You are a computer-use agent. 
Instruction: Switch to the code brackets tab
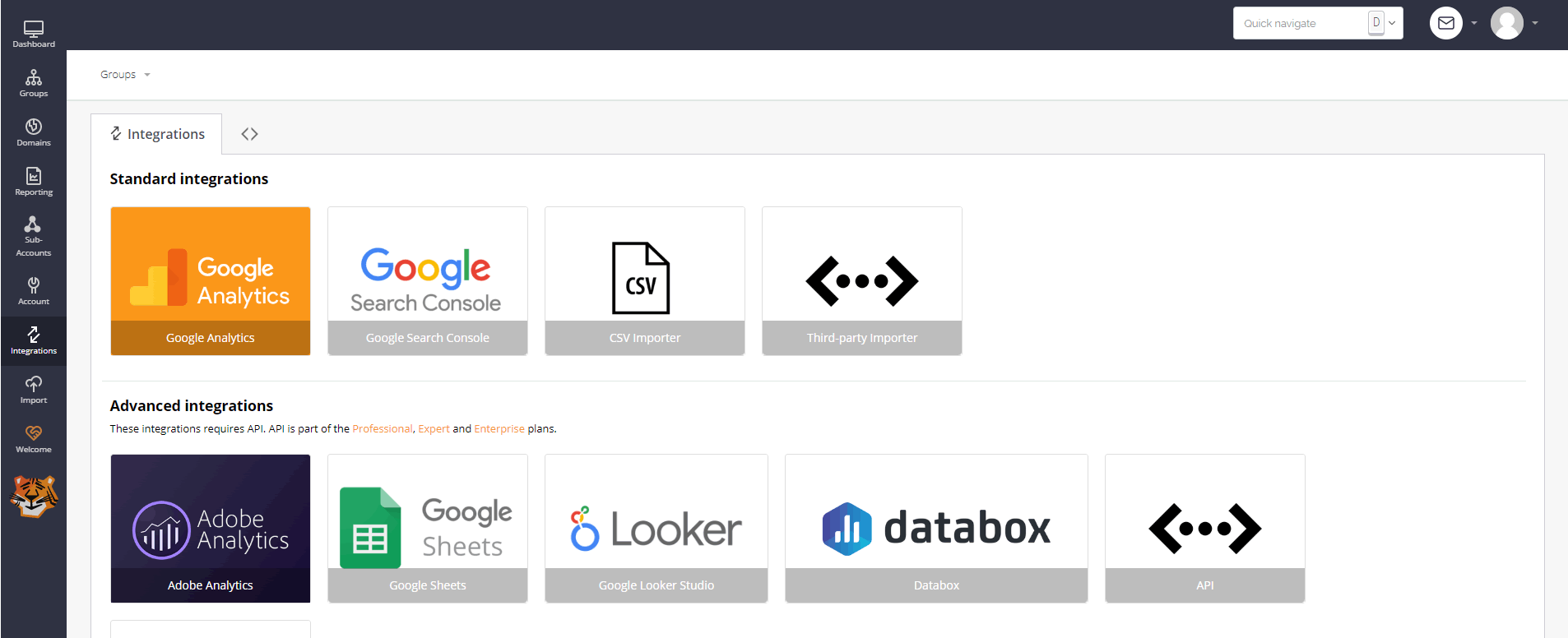tap(249, 134)
